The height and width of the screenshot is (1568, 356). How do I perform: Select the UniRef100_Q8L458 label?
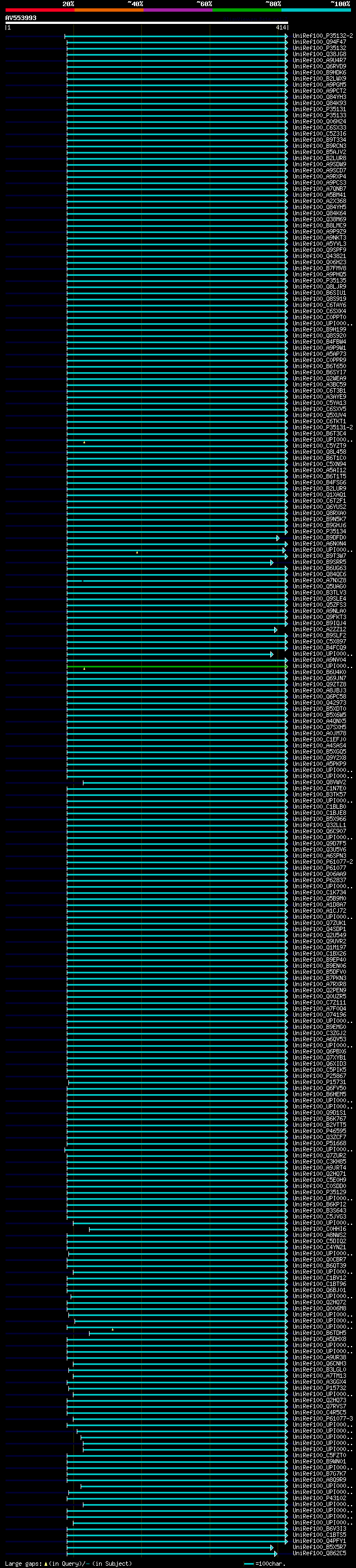pyautogui.click(x=319, y=452)
